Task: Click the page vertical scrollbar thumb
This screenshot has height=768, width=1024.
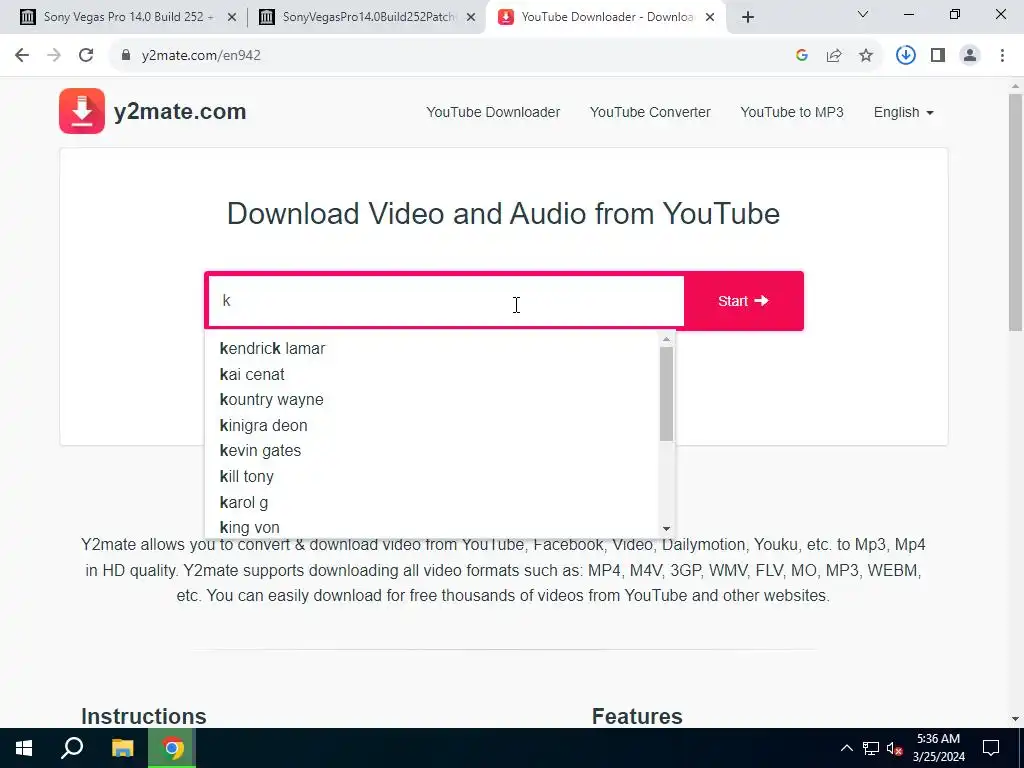Action: tap(1016, 212)
